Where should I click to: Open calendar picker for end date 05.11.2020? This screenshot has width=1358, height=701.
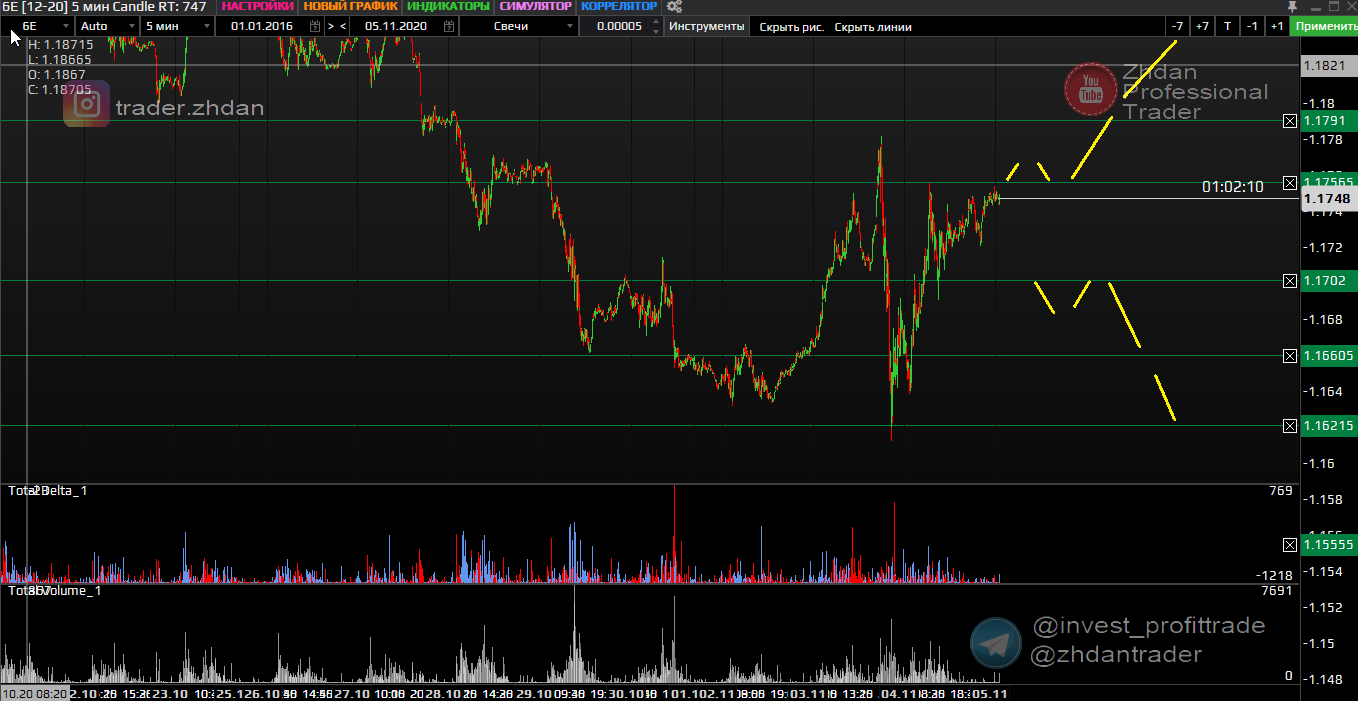click(449, 27)
